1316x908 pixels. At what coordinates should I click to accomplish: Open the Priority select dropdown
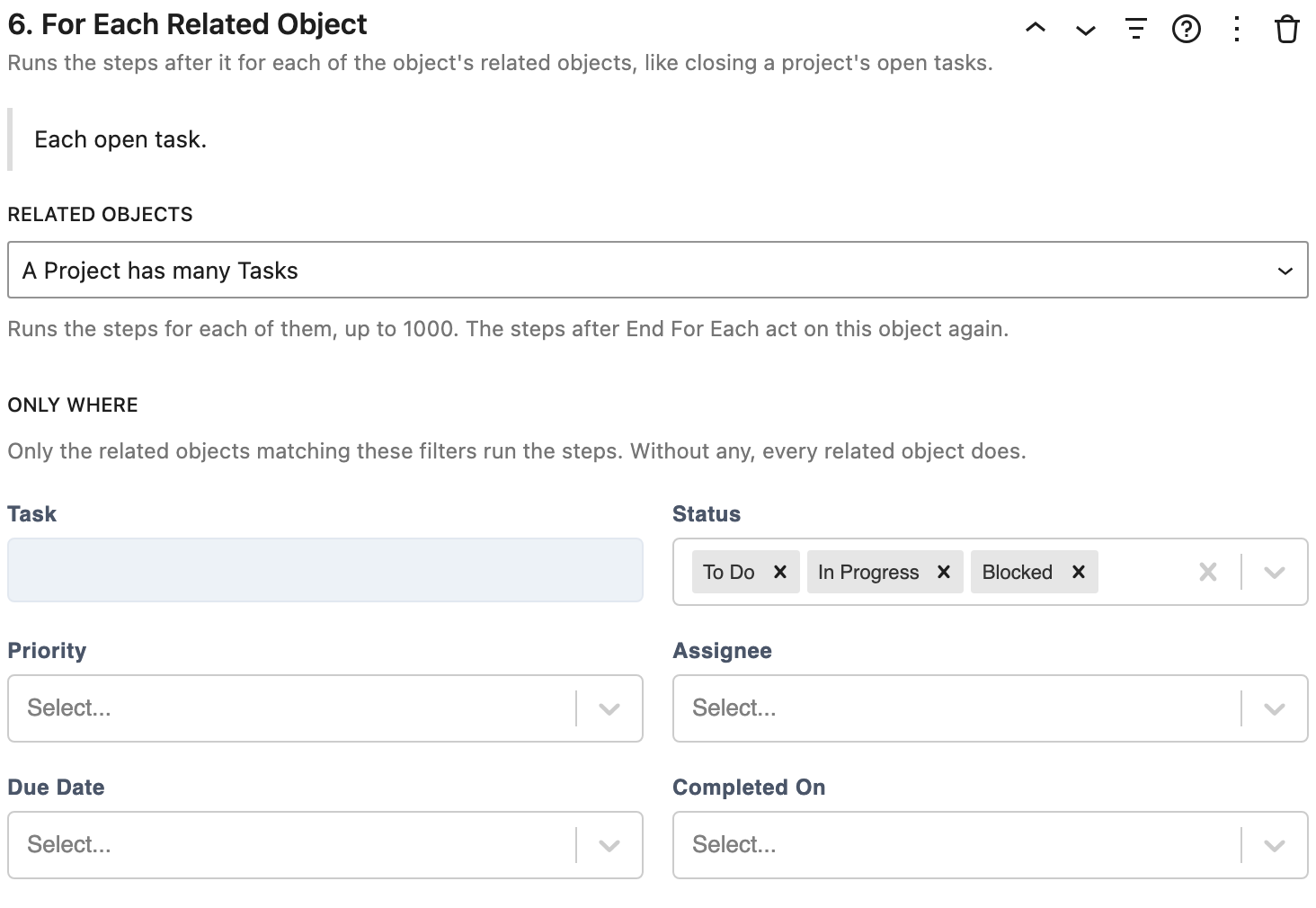pyautogui.click(x=325, y=708)
